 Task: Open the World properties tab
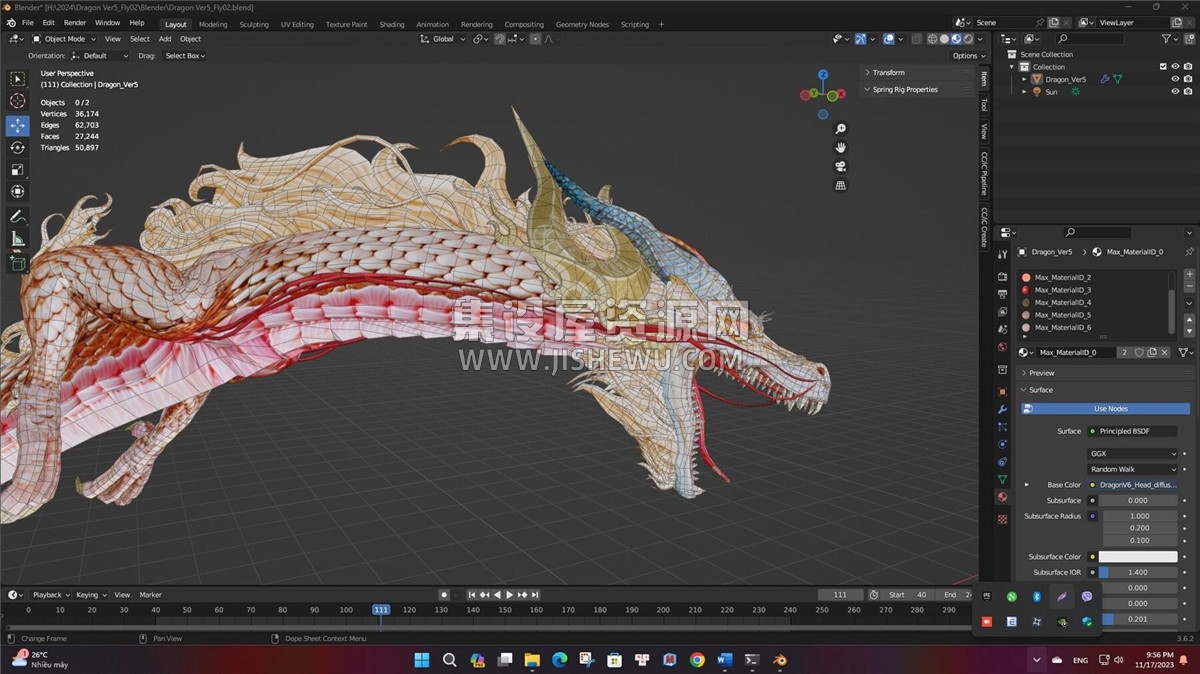coord(1002,347)
